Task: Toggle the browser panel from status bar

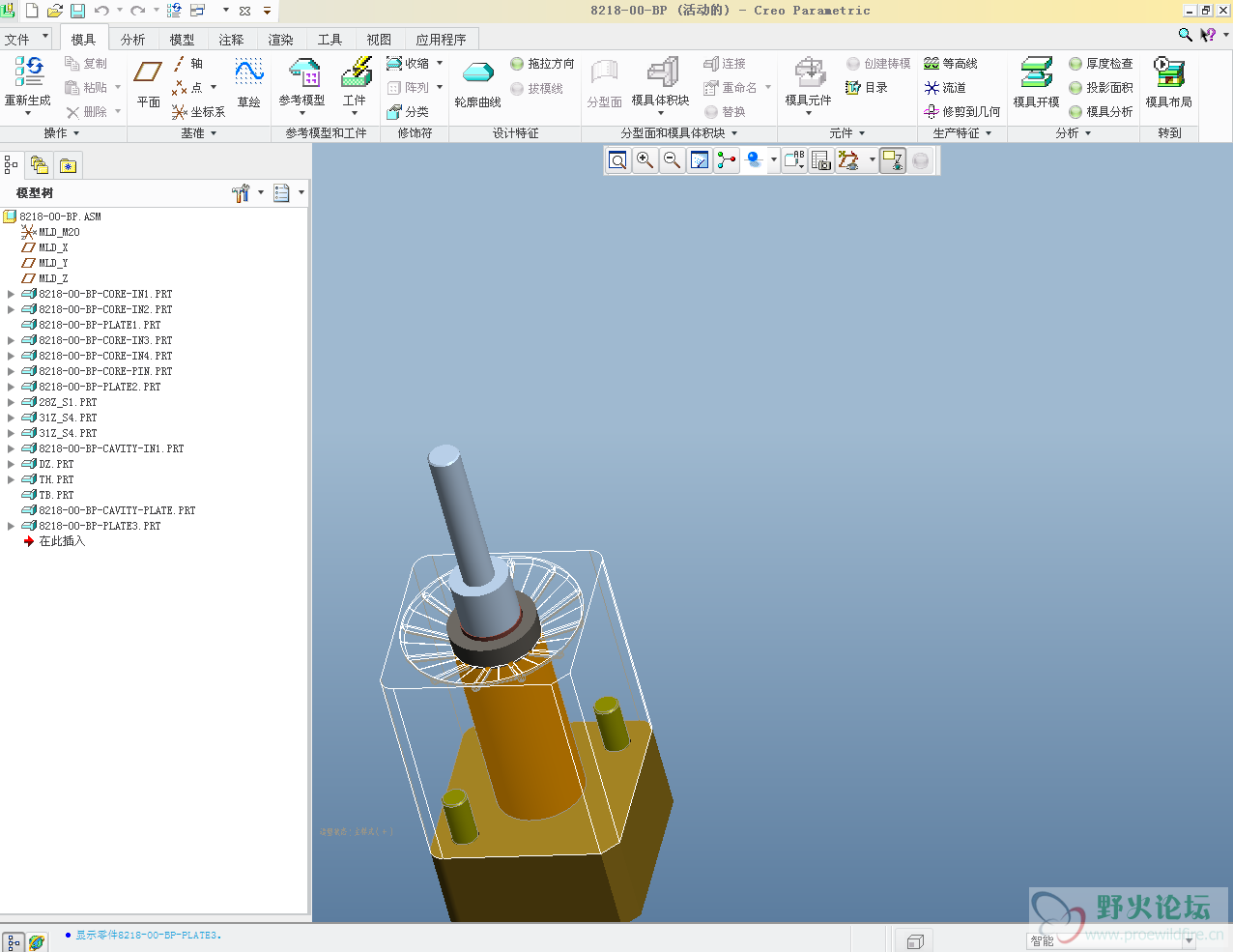Action: coord(37,942)
